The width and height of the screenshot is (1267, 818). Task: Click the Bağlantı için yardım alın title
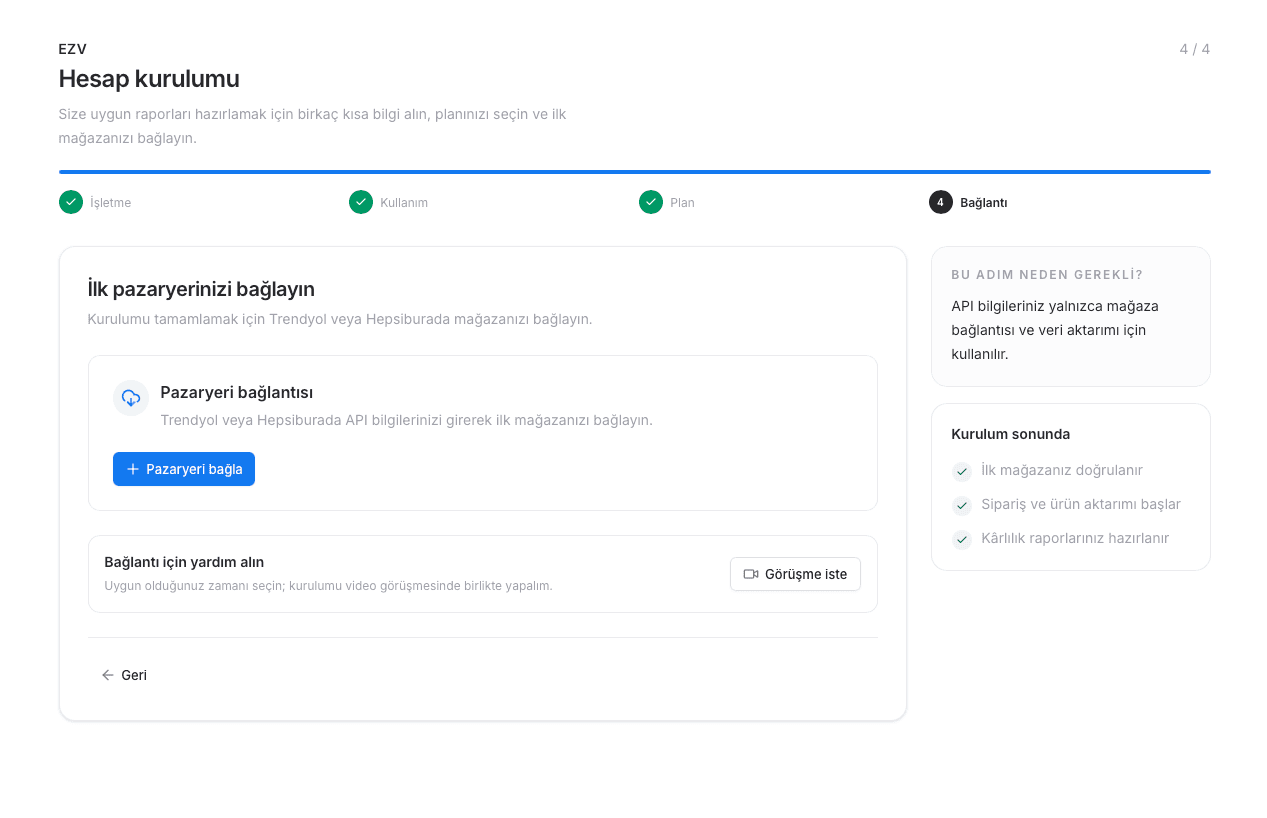184,562
